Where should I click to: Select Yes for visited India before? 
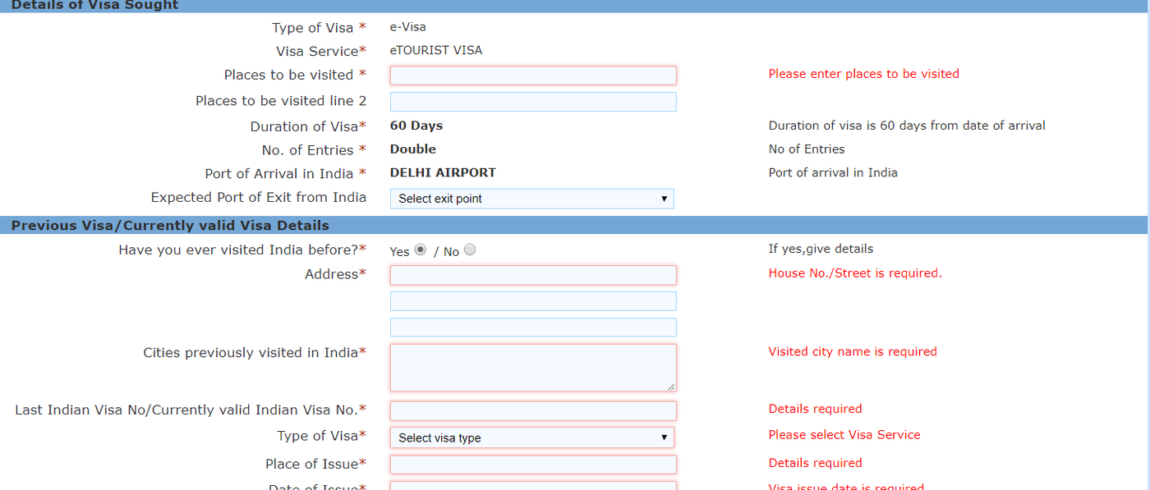(420, 249)
